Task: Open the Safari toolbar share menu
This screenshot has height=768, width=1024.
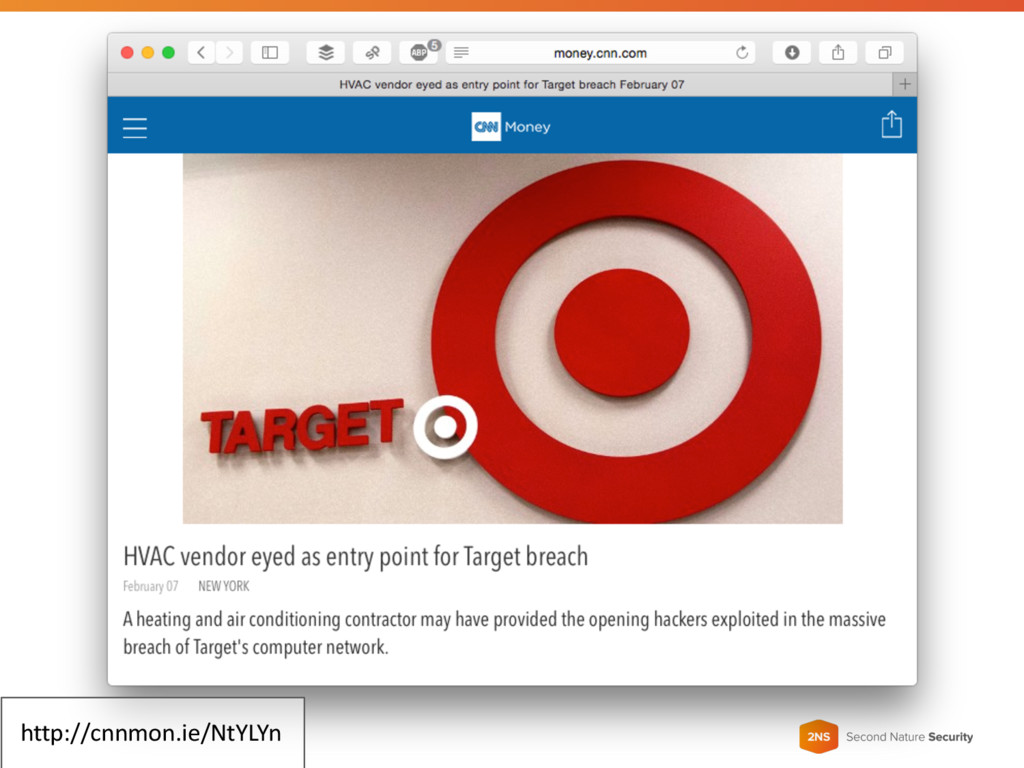Action: coord(838,53)
